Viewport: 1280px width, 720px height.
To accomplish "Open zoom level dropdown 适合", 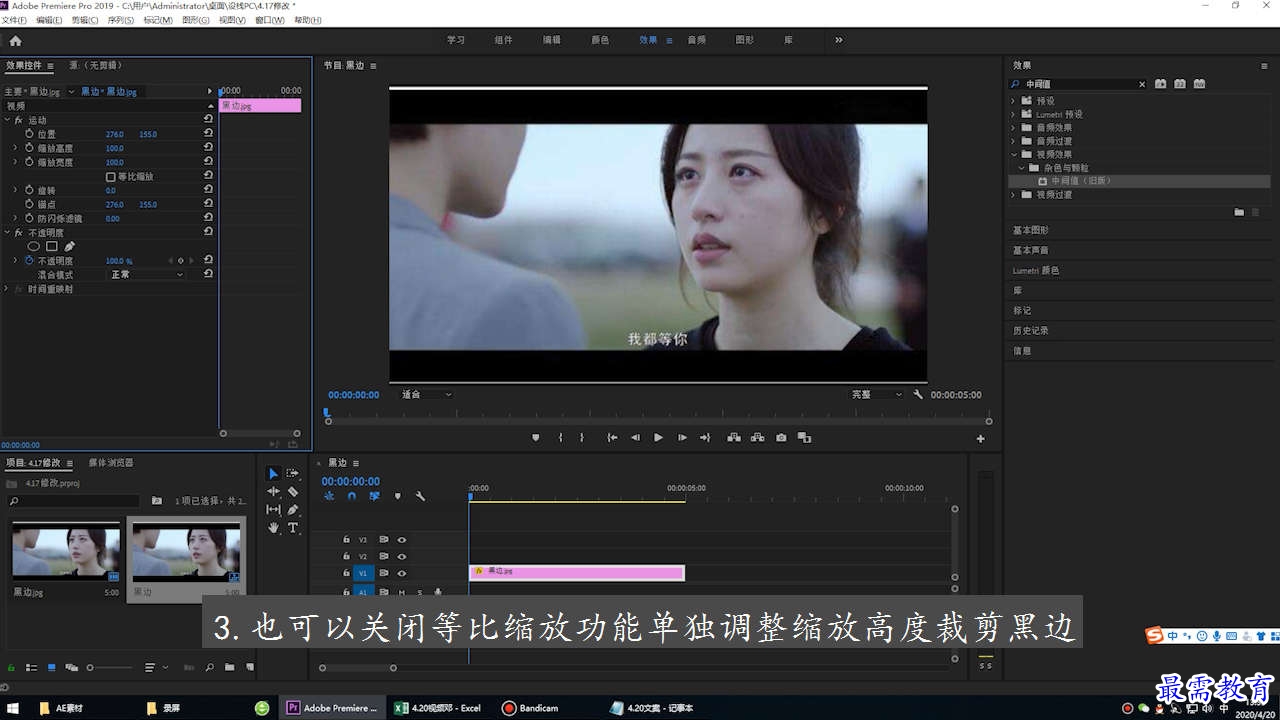I will coord(426,395).
